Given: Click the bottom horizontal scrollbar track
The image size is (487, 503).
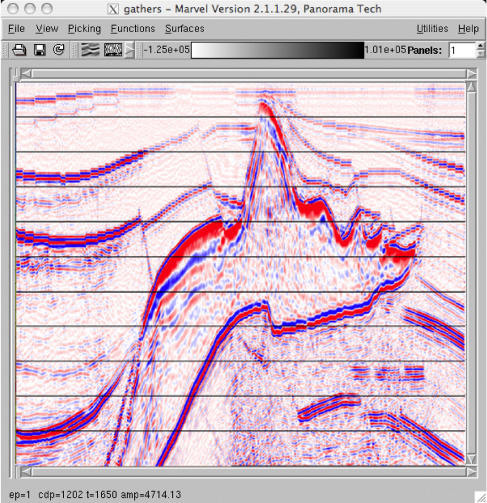Looking at the screenshot, I should (249, 472).
